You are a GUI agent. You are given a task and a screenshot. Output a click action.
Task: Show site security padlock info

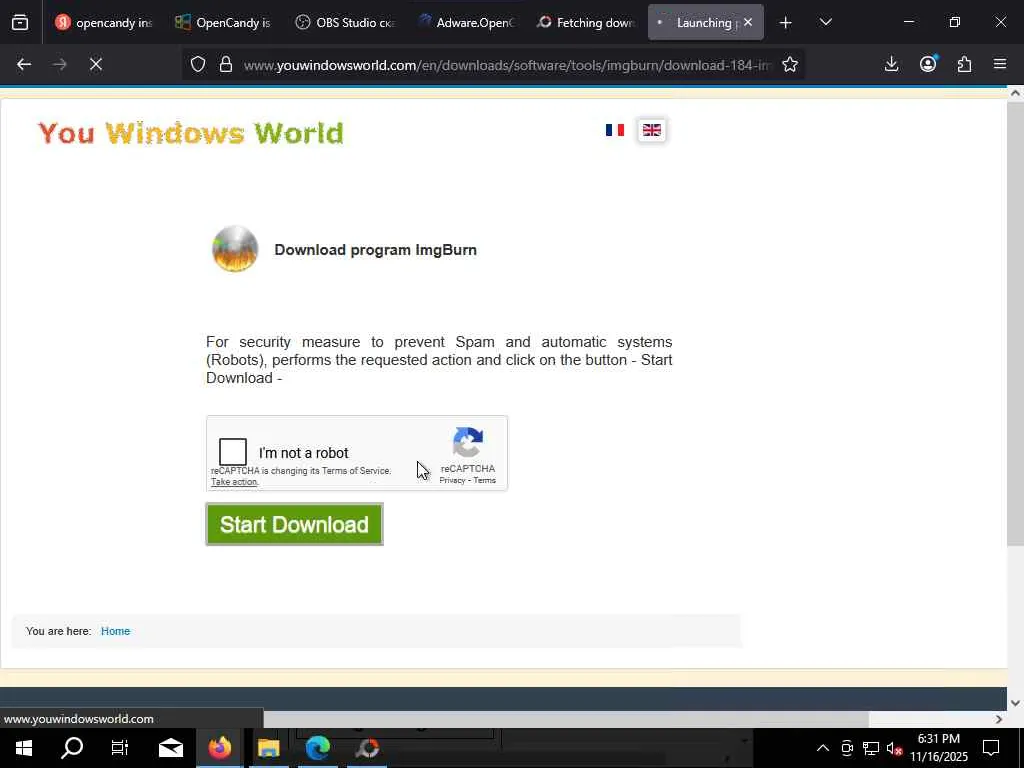[x=226, y=65]
